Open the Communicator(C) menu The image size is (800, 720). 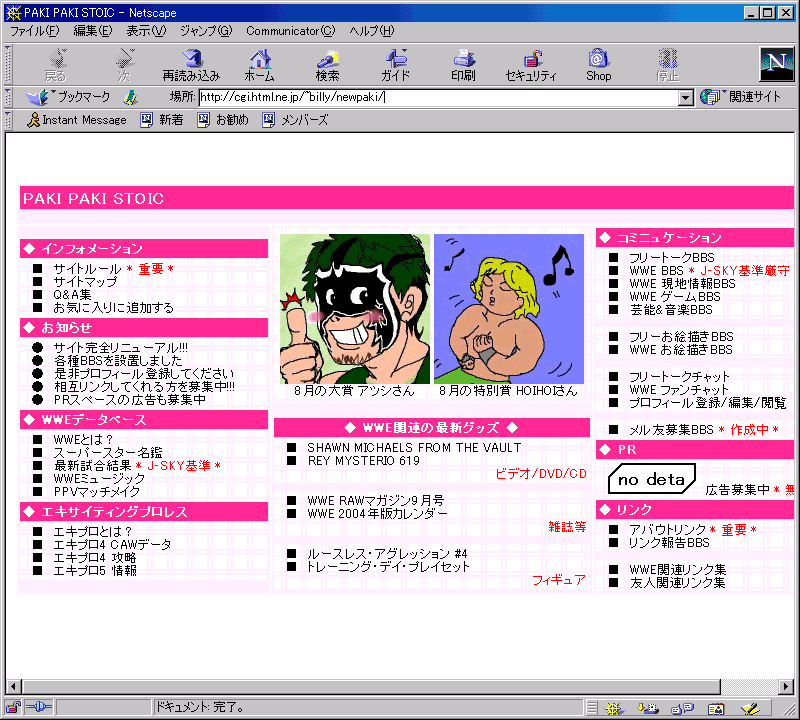tap(291, 31)
